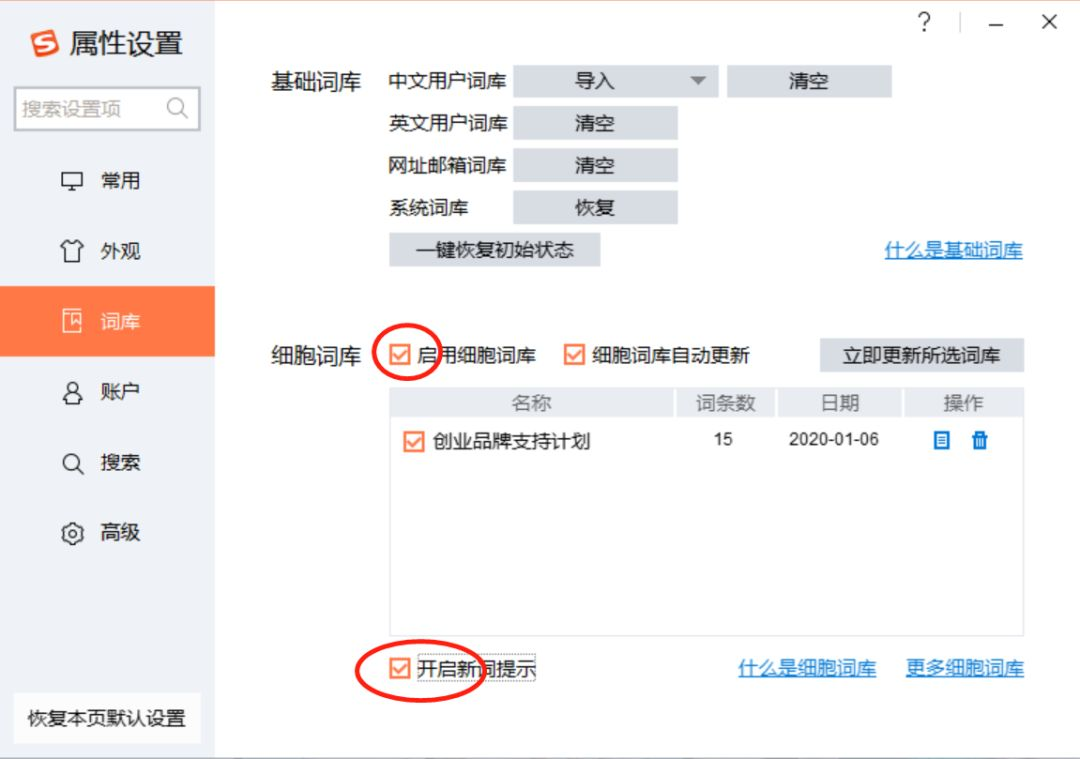Switch to the 外观 settings tab

pyautogui.click(x=107, y=251)
